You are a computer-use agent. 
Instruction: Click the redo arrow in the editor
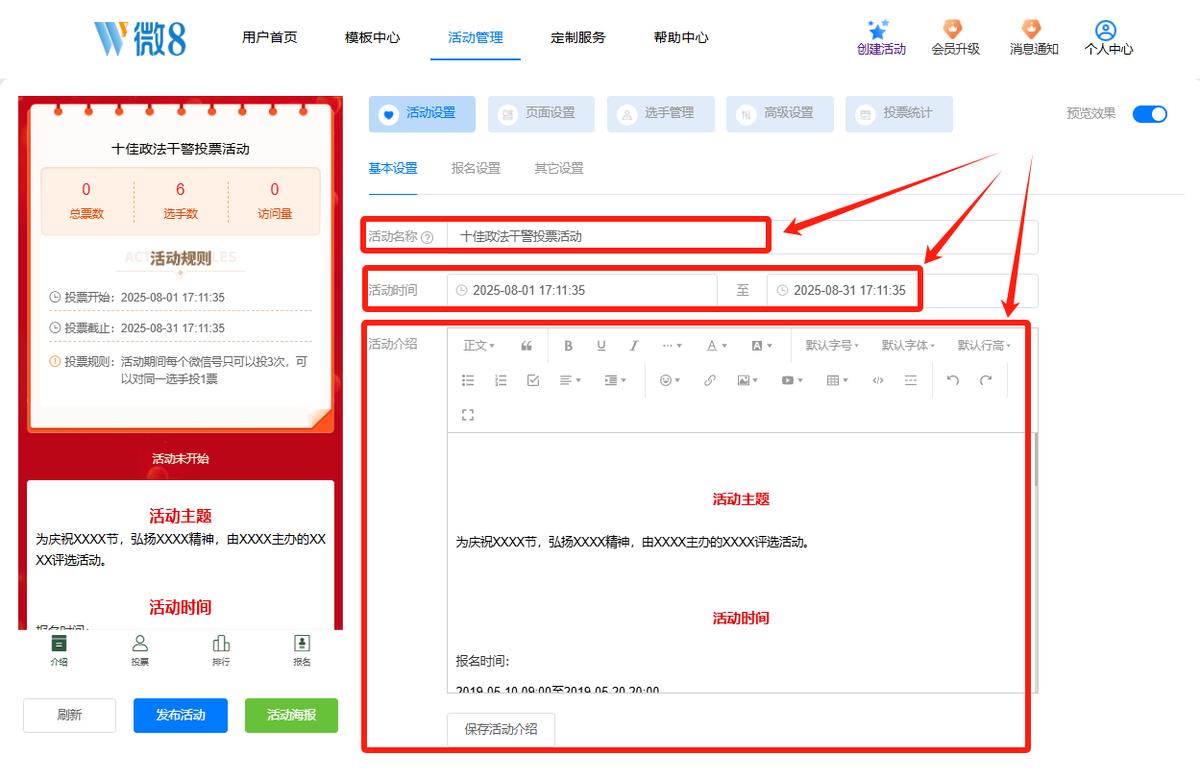[x=986, y=380]
